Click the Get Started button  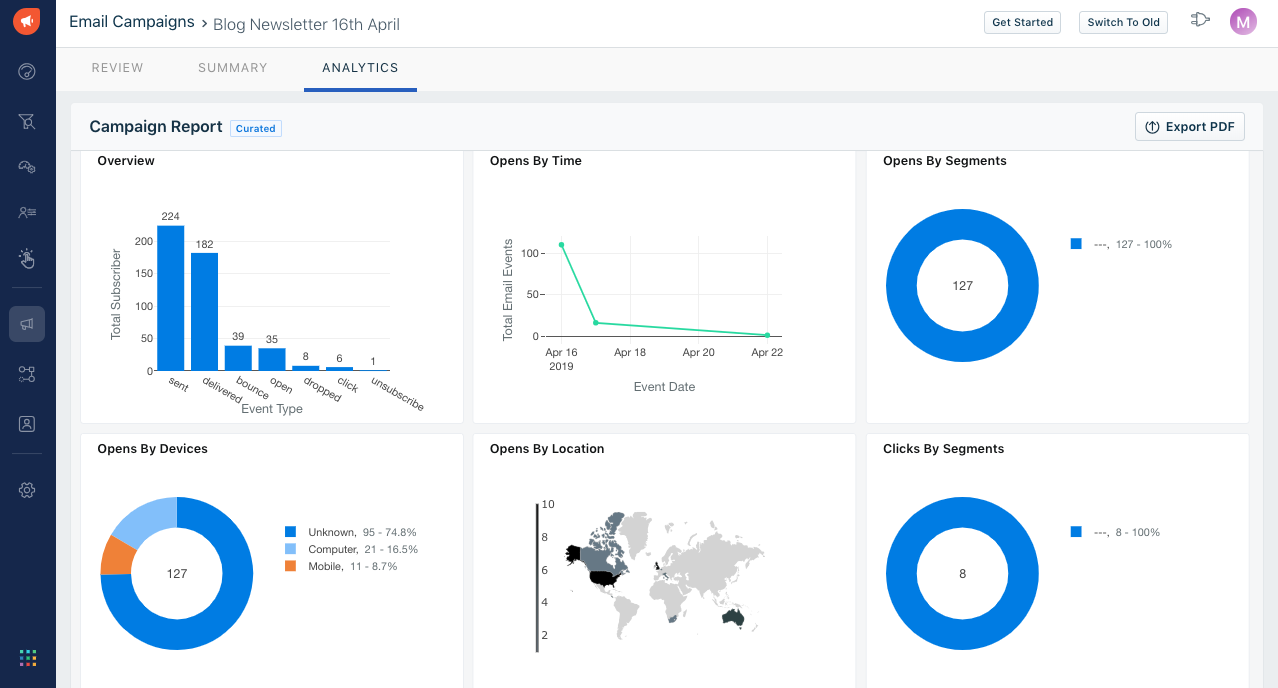pyautogui.click(x=1022, y=22)
